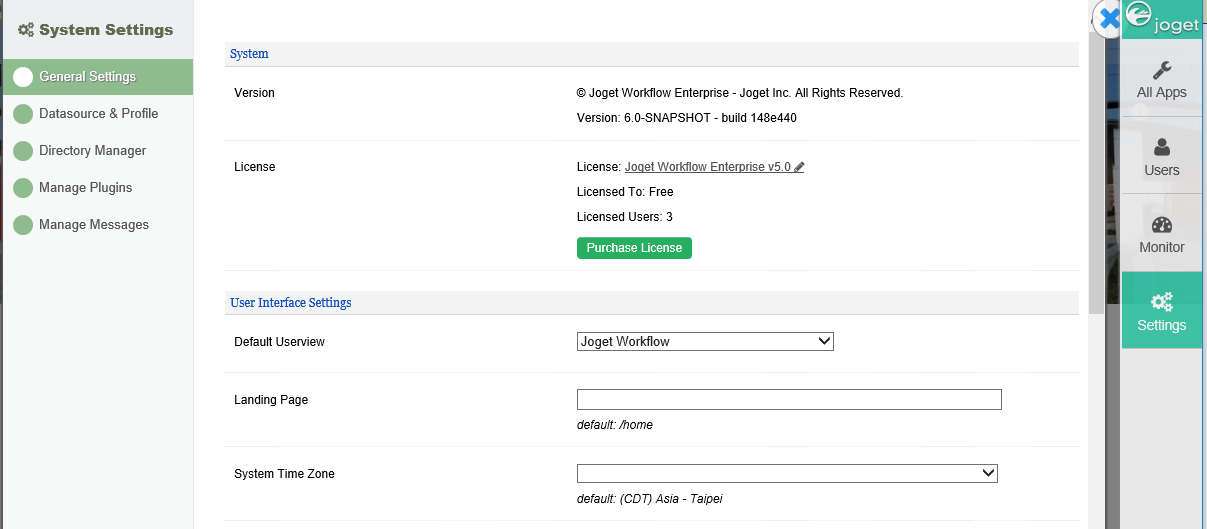Viewport: 1207px width, 529px height.
Task: Open Datasource & Profile section
Action: 98,114
